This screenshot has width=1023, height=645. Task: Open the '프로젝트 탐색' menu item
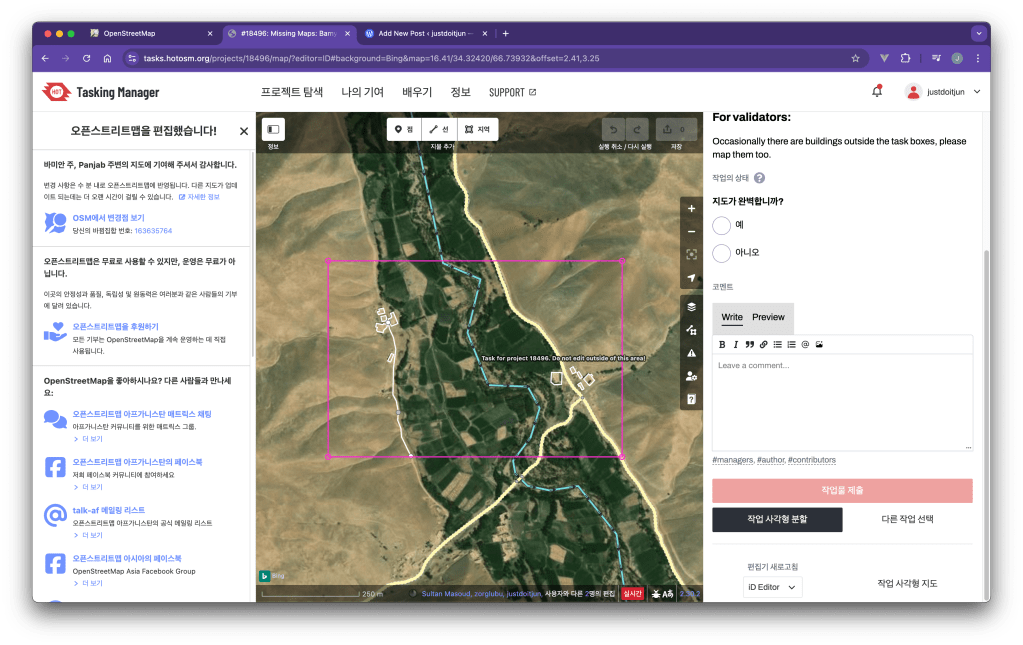292,92
